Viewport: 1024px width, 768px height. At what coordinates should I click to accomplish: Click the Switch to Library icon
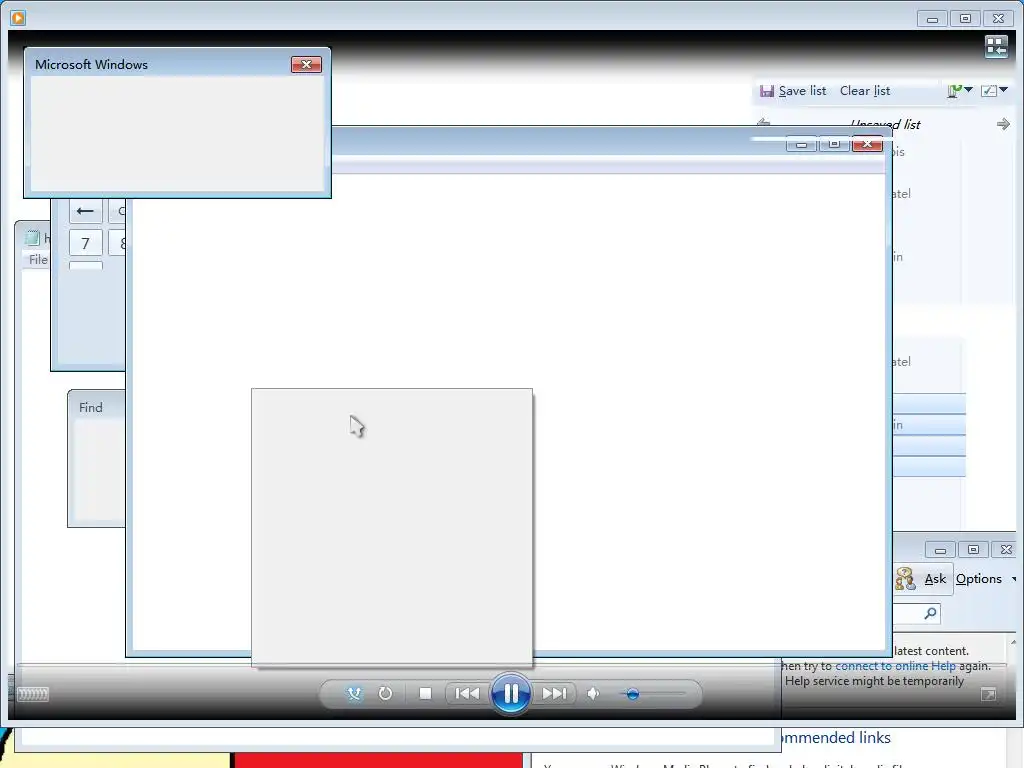(x=996, y=47)
